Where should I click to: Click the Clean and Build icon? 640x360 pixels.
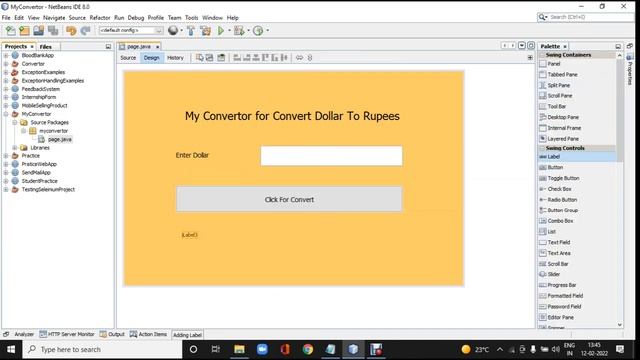click(206, 31)
